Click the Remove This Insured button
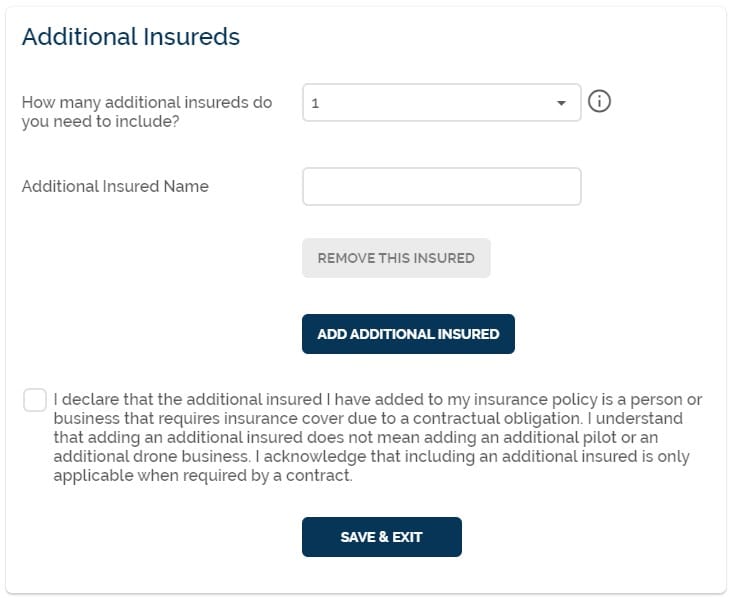Viewport: 731px width, 598px height. pos(396,258)
